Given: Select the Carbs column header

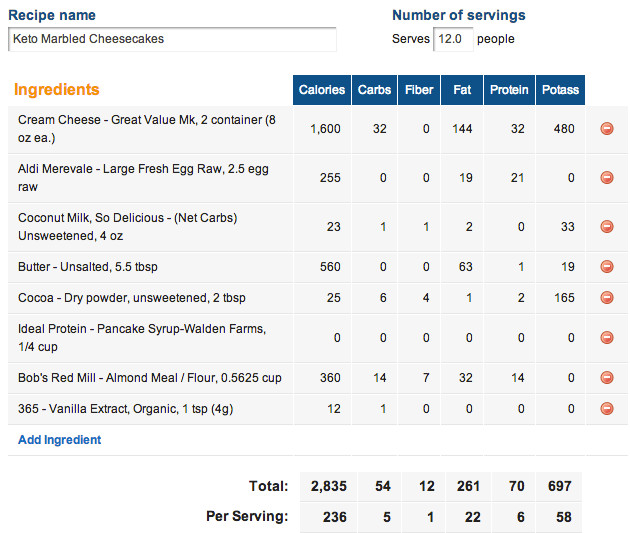Looking at the screenshot, I should [x=374, y=90].
